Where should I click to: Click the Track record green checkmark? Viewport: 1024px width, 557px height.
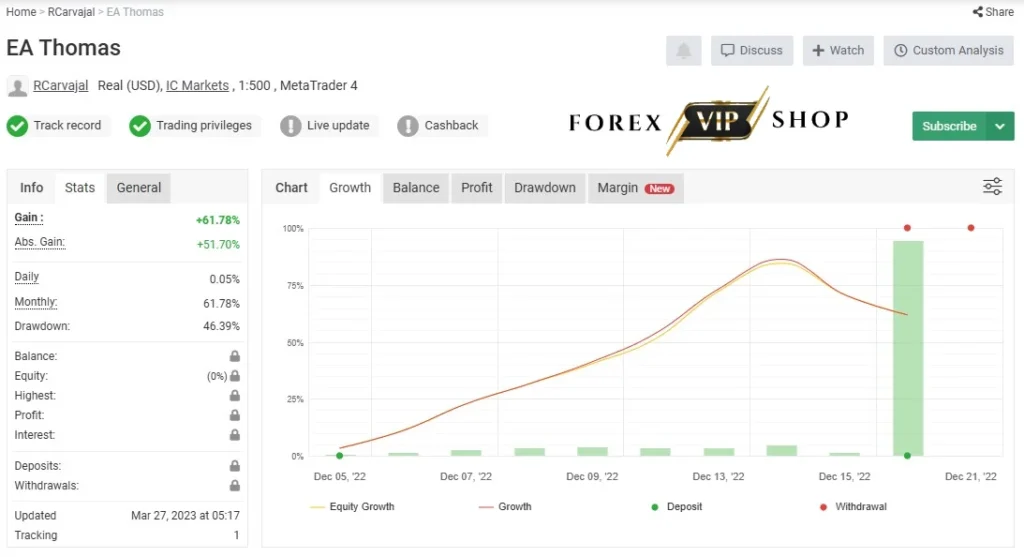tap(18, 125)
